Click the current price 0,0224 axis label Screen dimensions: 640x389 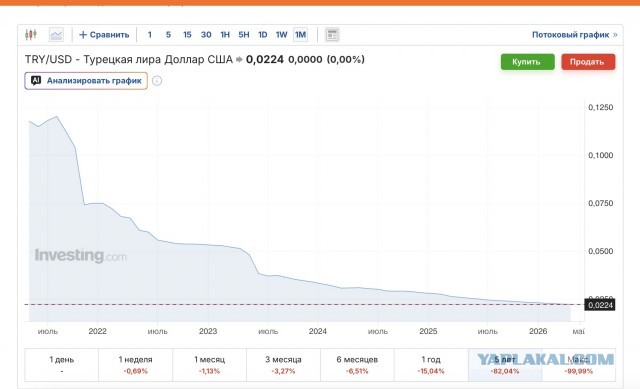coord(600,305)
